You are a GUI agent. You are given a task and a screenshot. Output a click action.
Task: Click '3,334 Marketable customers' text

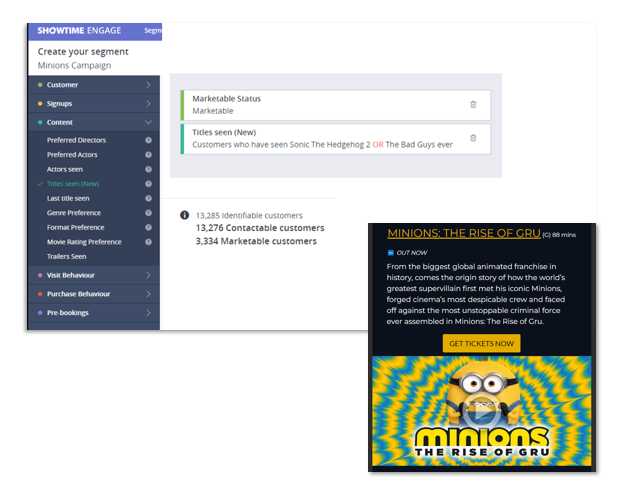[256, 242]
